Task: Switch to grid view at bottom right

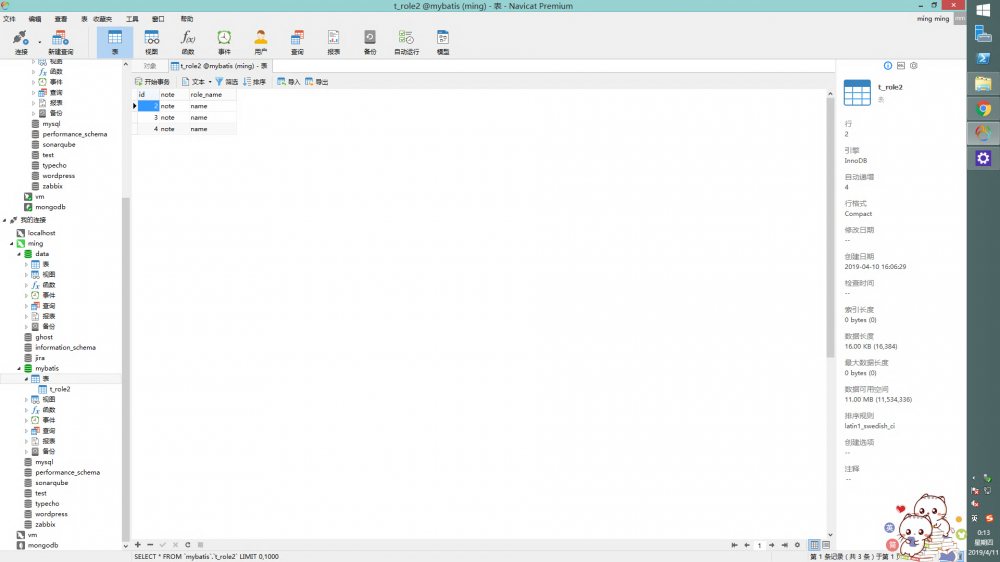Action: (x=814, y=545)
